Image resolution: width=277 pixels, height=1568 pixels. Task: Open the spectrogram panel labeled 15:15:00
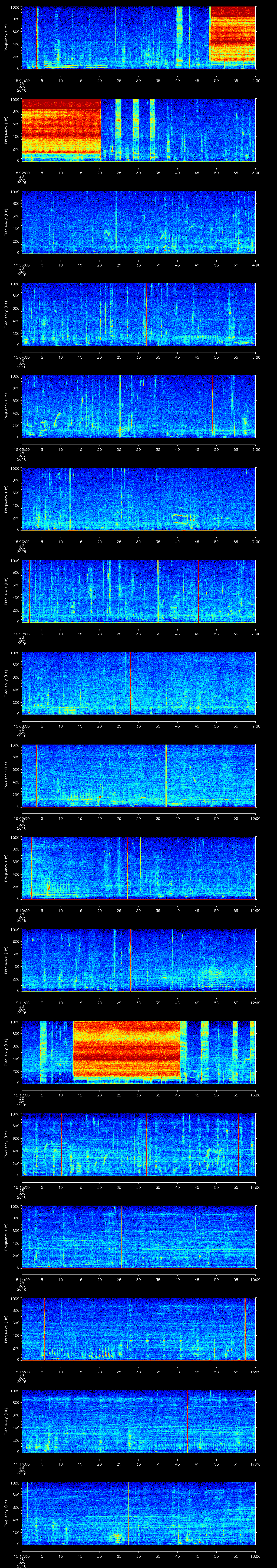139,1329
